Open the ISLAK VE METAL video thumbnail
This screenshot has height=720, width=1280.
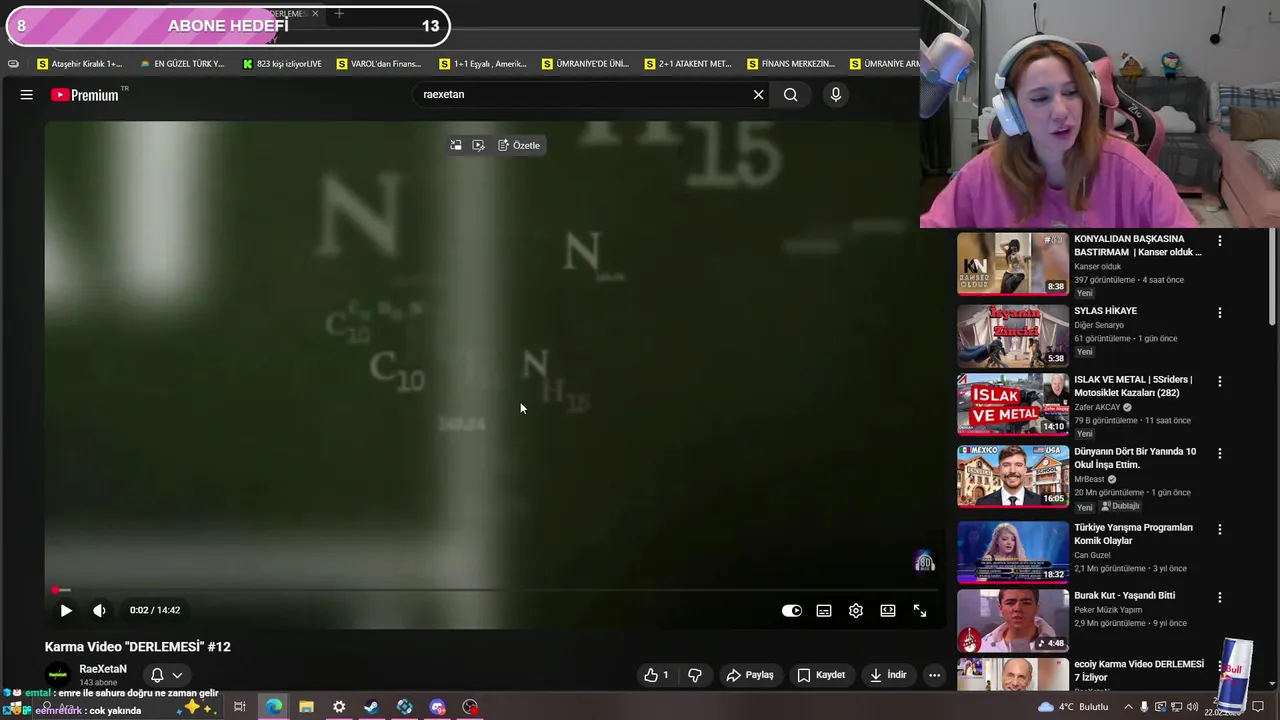click(x=1013, y=405)
